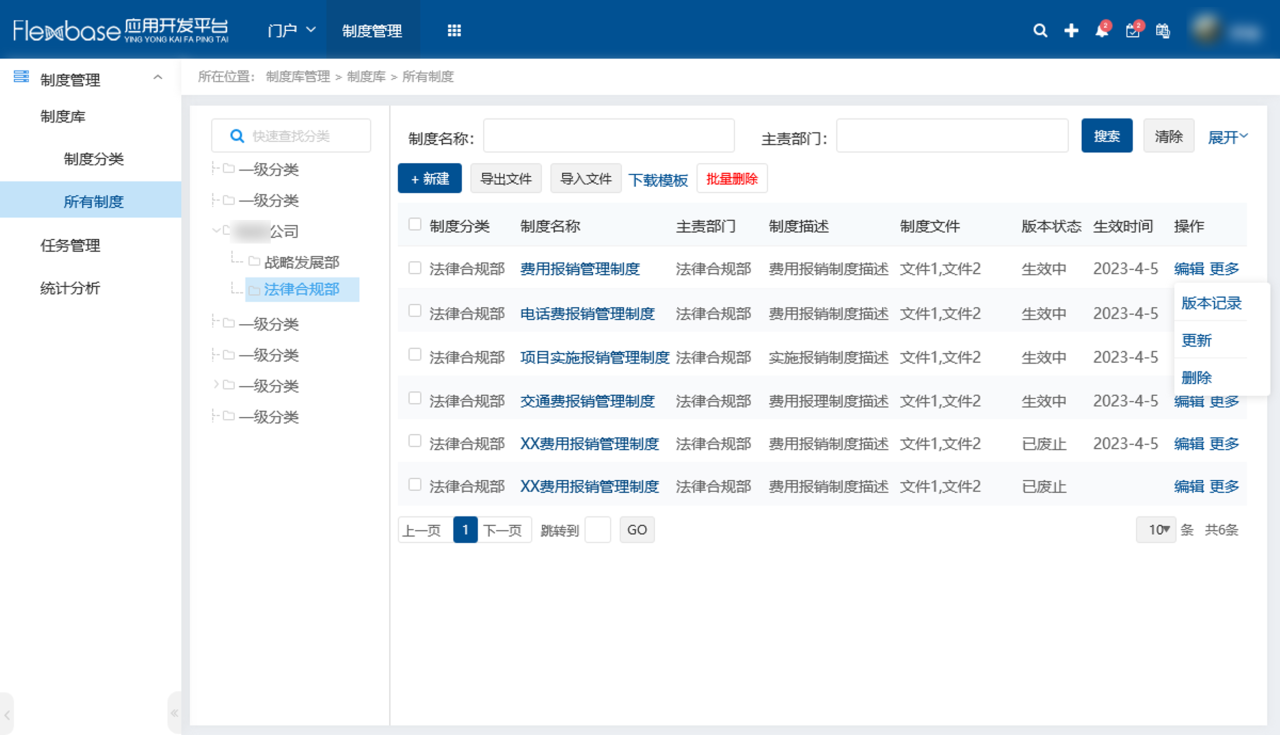Open the page size dropdown showing 10
1280x735 pixels.
click(x=1156, y=529)
